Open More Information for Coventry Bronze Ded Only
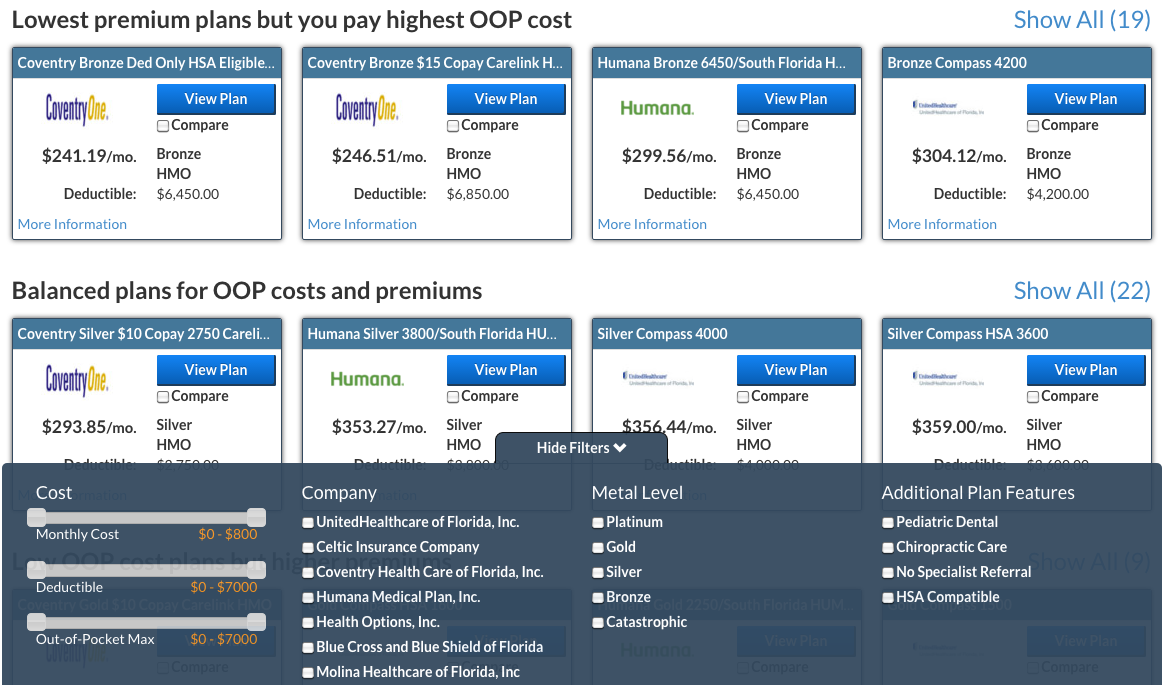Viewport: 1169px width, 685px height. coord(72,224)
